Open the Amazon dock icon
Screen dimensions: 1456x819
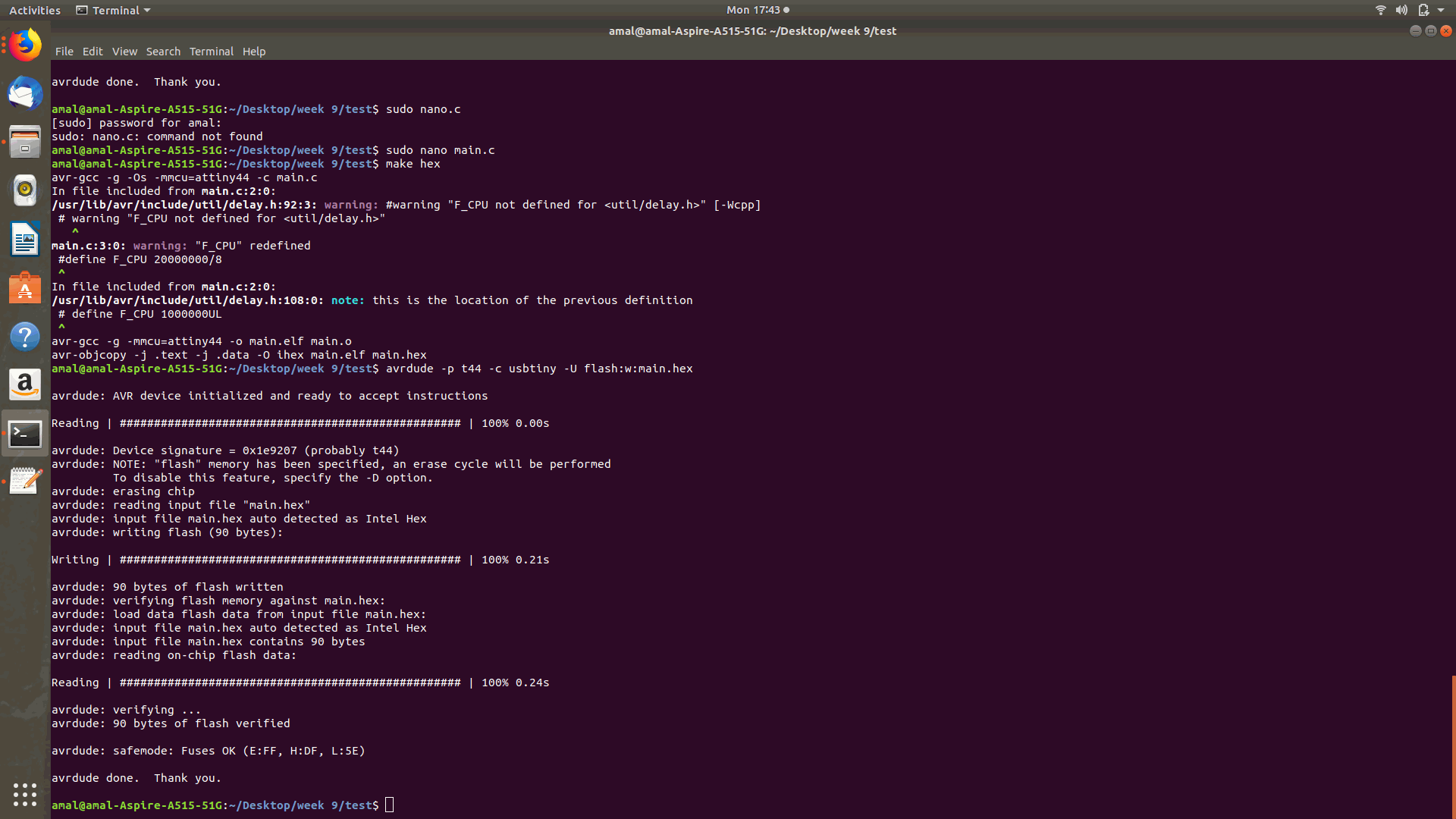25,385
